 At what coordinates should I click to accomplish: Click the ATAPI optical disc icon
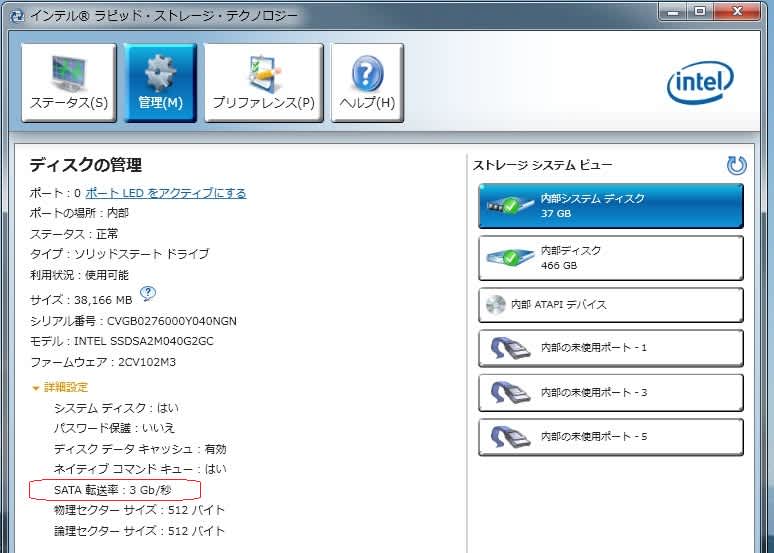(x=496, y=305)
